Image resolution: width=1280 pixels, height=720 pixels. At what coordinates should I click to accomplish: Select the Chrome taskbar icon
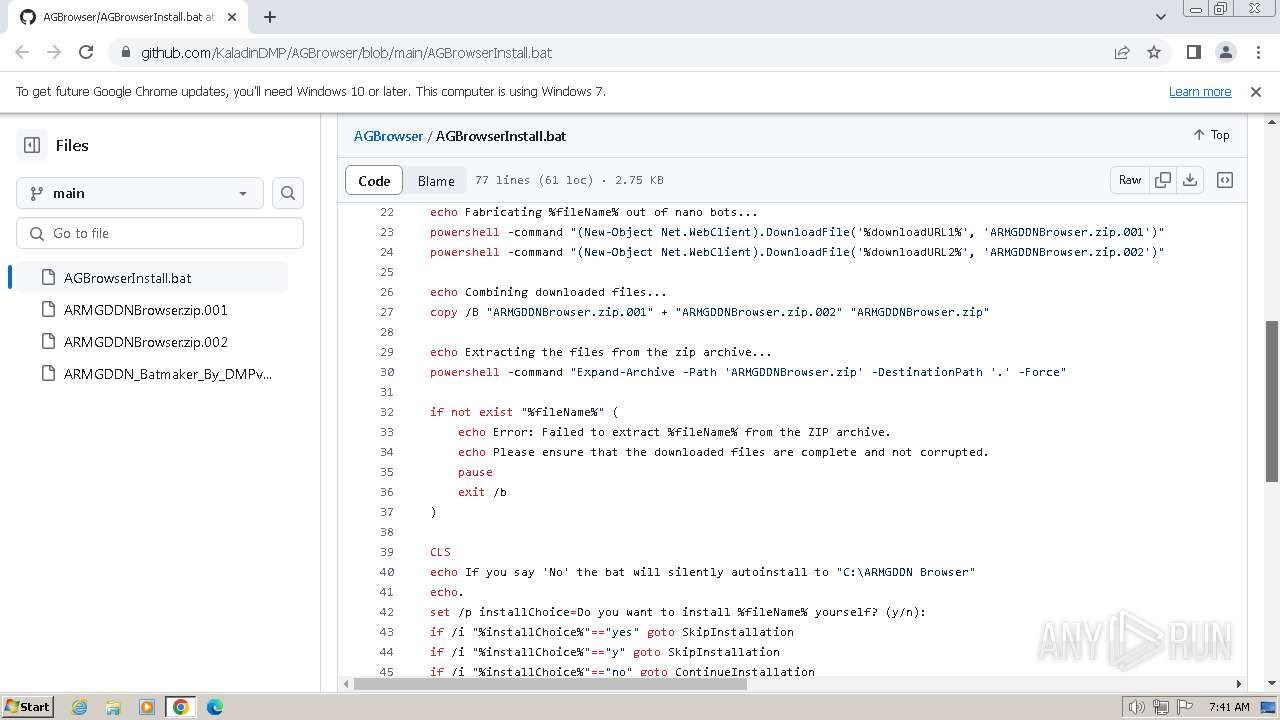[x=181, y=707]
